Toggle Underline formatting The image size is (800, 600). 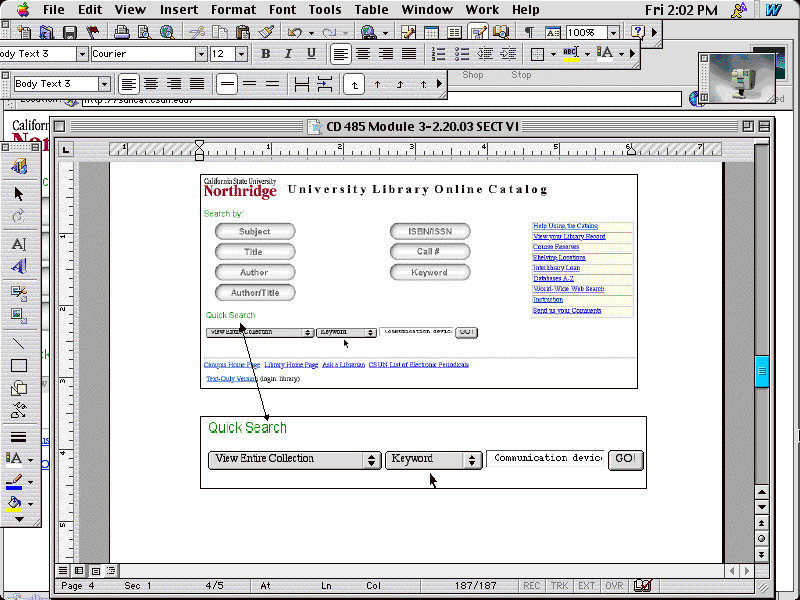(x=311, y=54)
